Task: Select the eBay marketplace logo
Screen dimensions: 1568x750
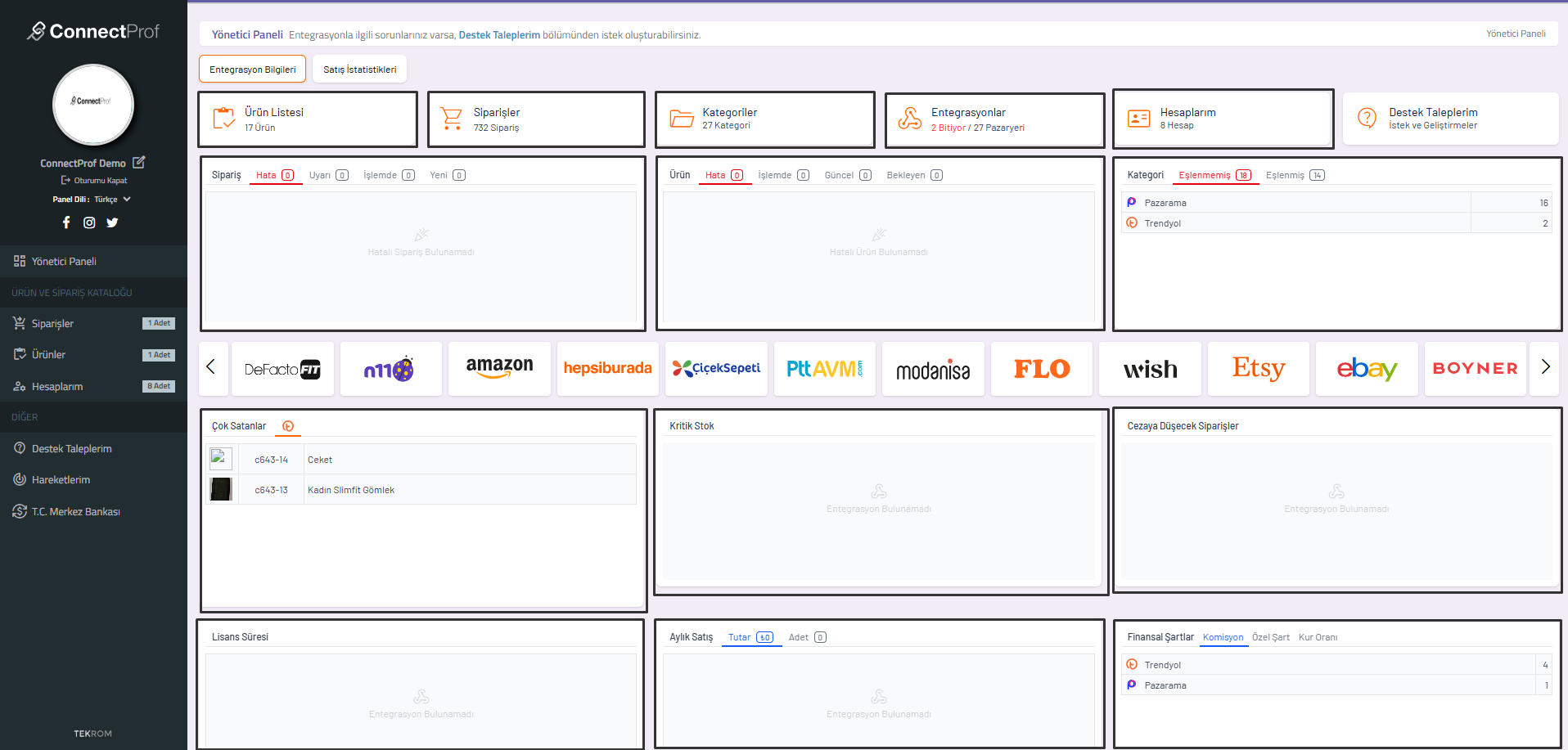Action: tap(1367, 369)
